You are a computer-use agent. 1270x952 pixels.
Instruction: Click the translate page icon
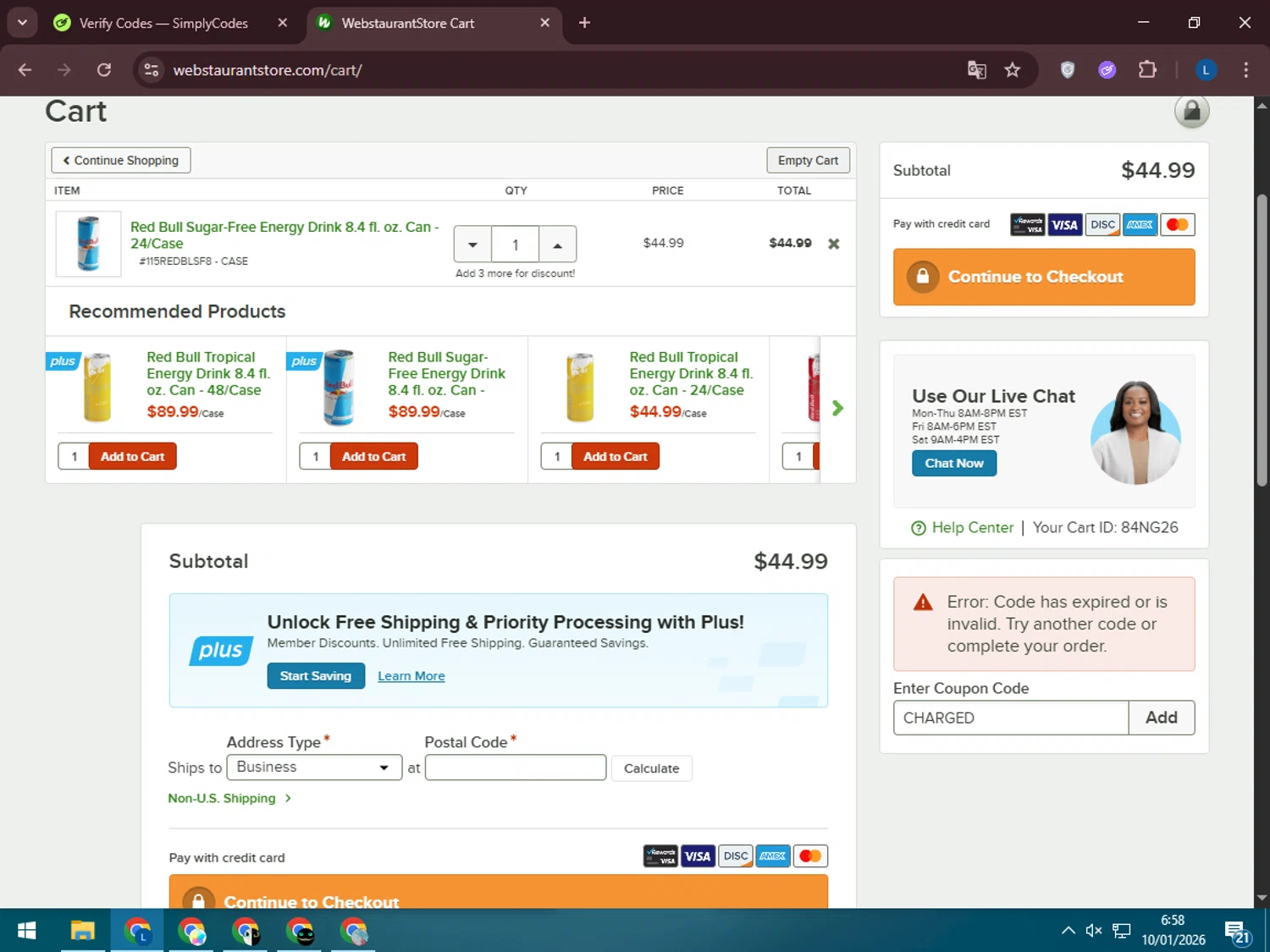pyautogui.click(x=977, y=70)
